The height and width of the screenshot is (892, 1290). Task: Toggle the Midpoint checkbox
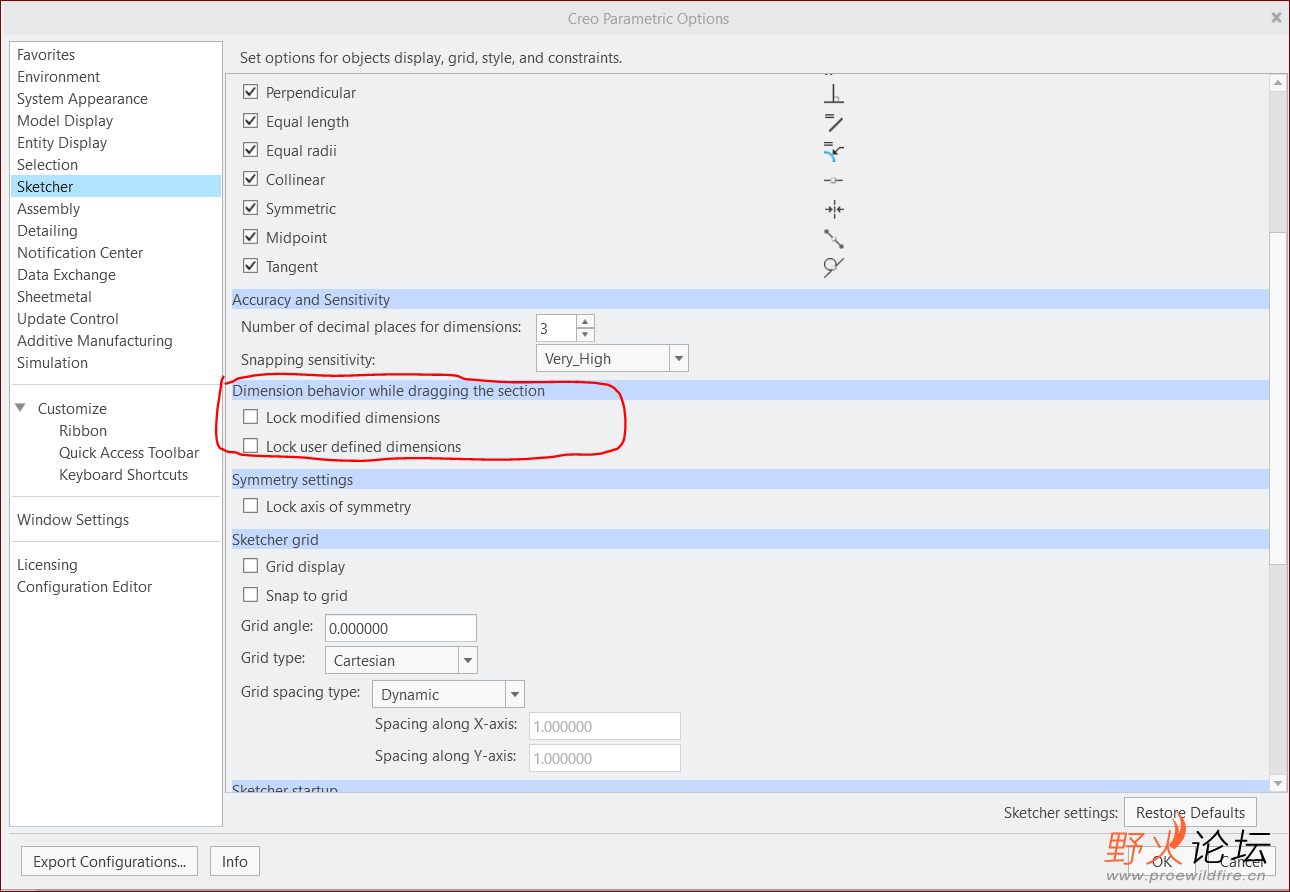point(251,237)
